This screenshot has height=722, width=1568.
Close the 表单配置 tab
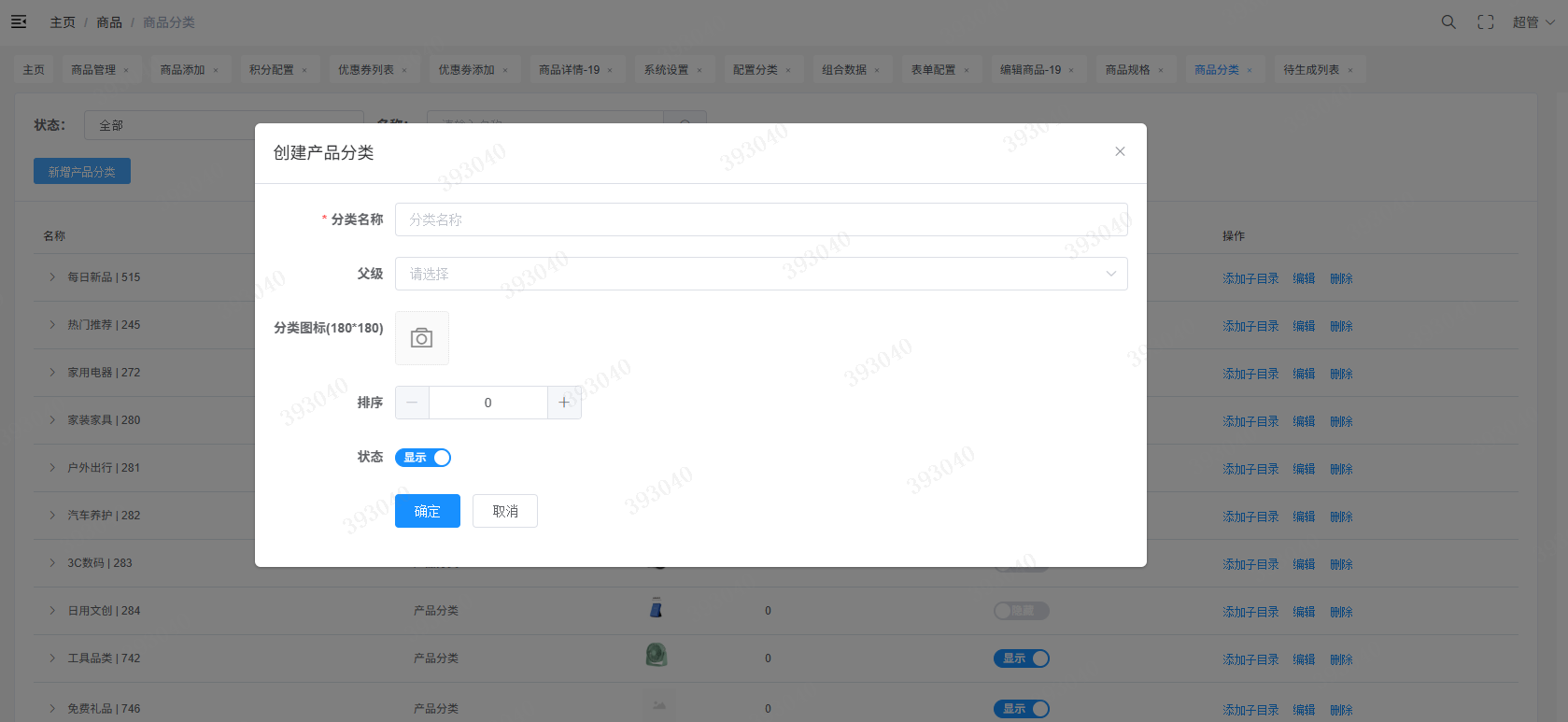coord(967,70)
